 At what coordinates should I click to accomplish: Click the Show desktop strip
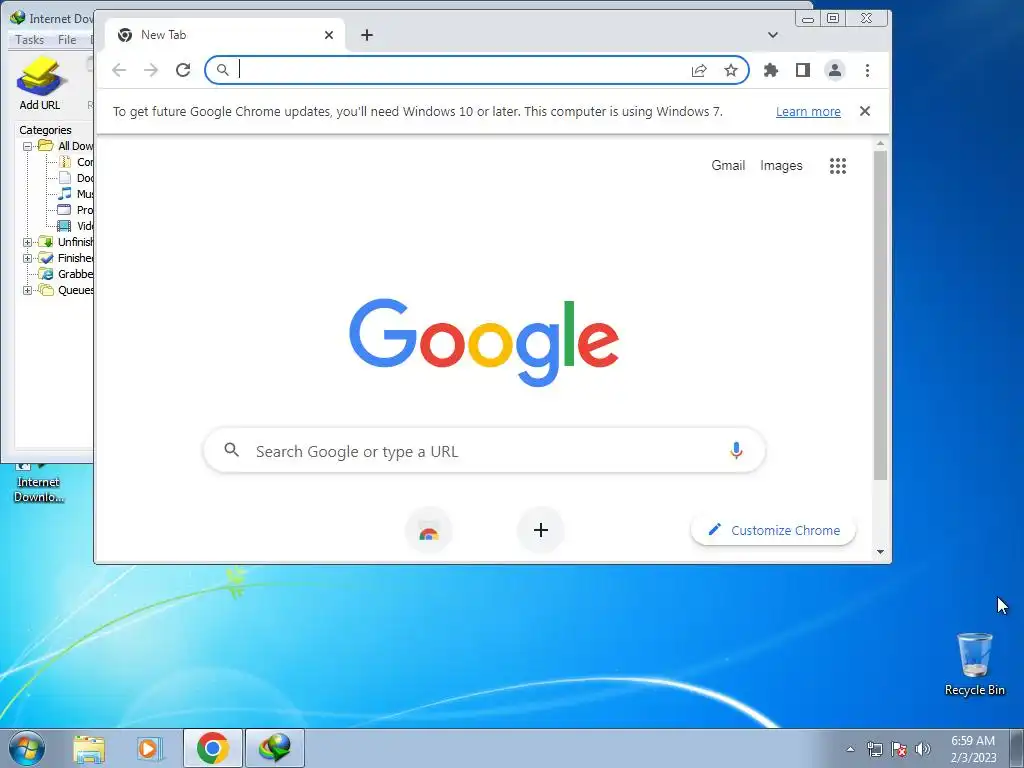tap(1017, 748)
